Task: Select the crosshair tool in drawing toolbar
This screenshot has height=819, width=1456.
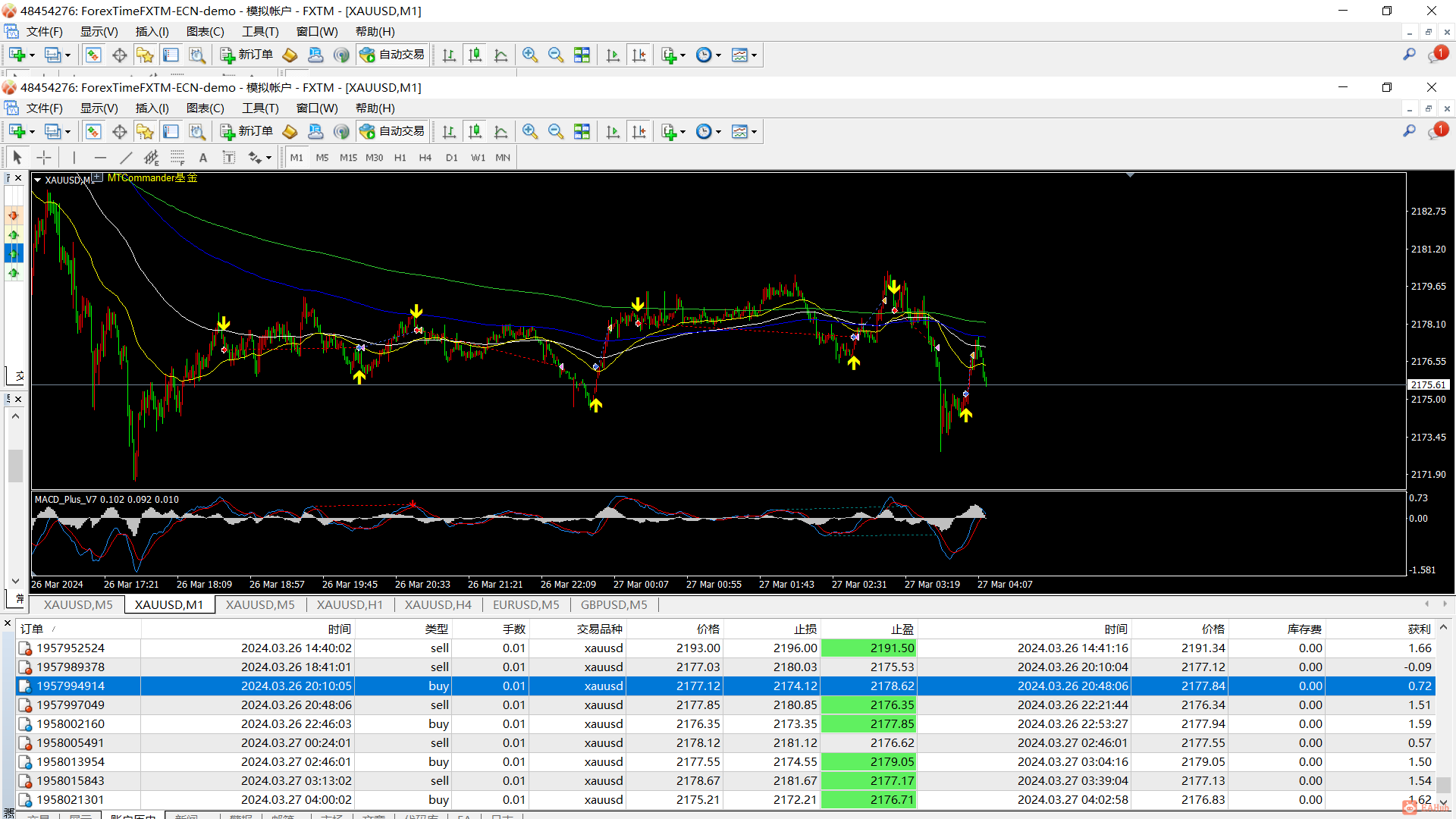Action: click(x=44, y=158)
